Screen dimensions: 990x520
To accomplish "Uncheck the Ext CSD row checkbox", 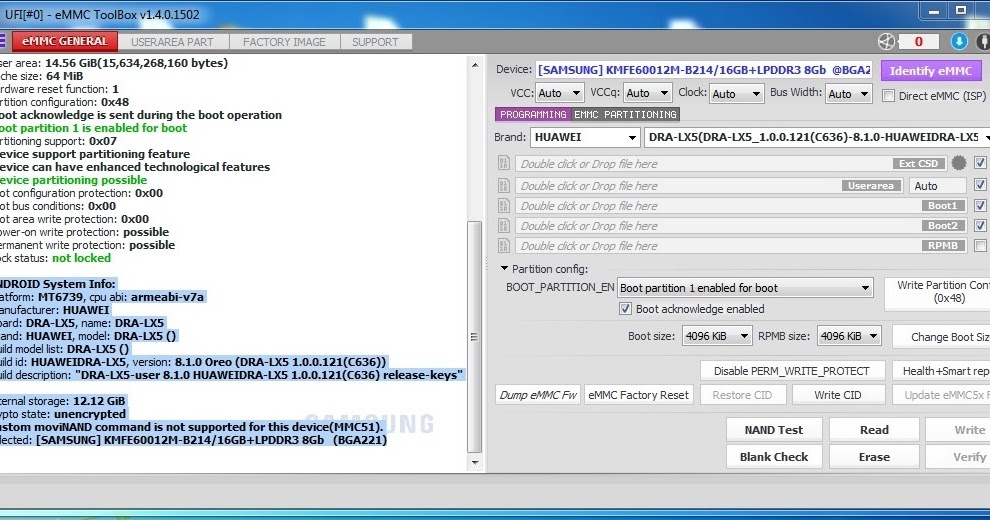I will coord(980,163).
